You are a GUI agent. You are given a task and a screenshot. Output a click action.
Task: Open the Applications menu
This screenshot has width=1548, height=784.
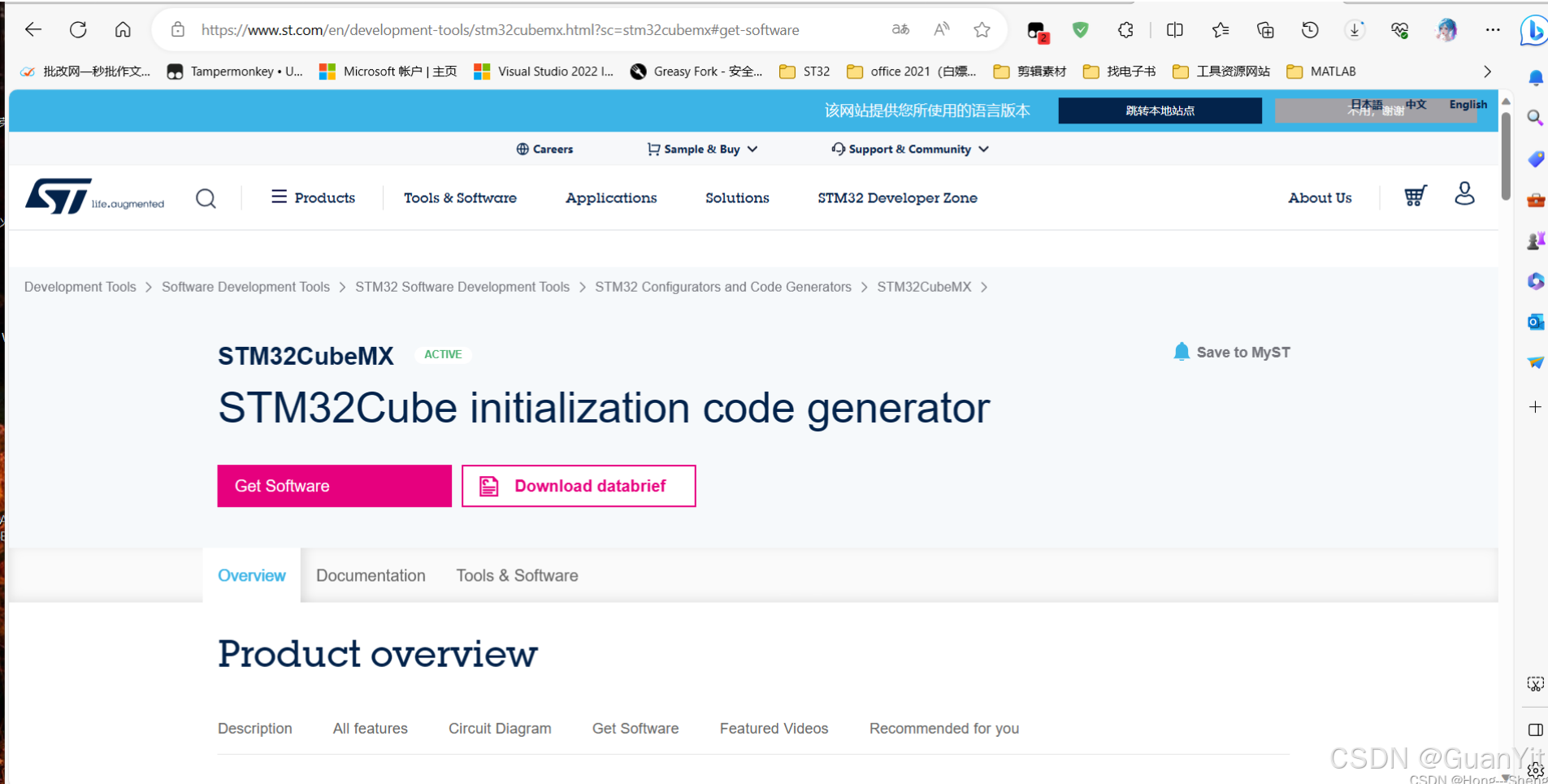[611, 197]
